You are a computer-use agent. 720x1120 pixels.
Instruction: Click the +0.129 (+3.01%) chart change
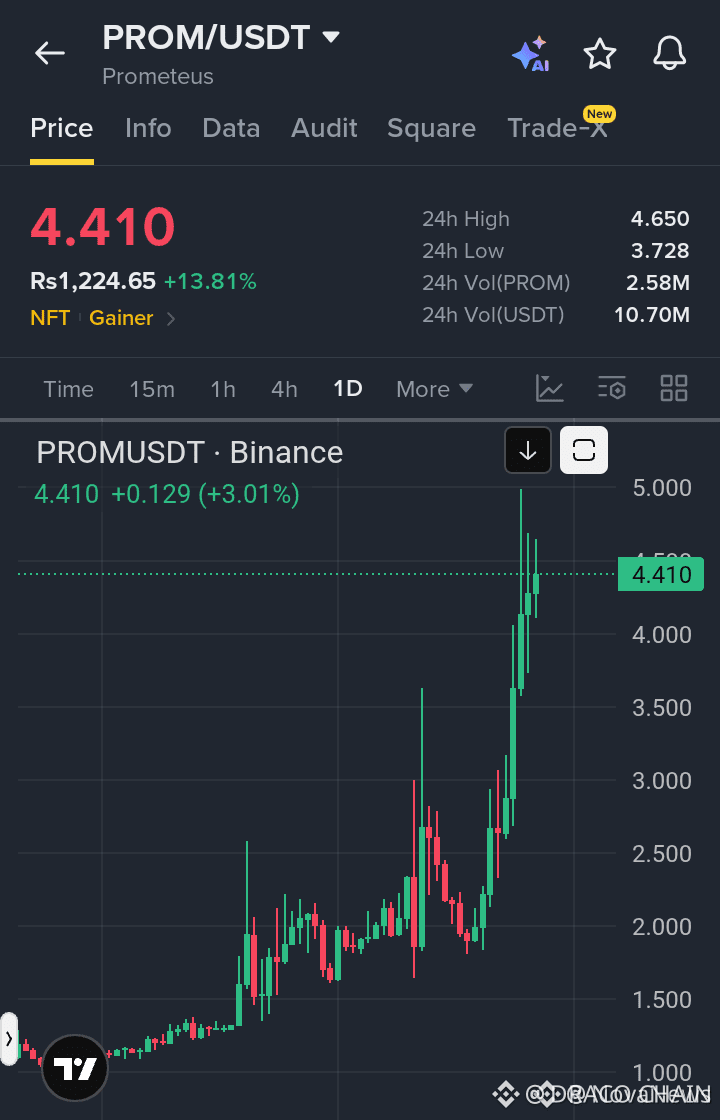(x=205, y=494)
